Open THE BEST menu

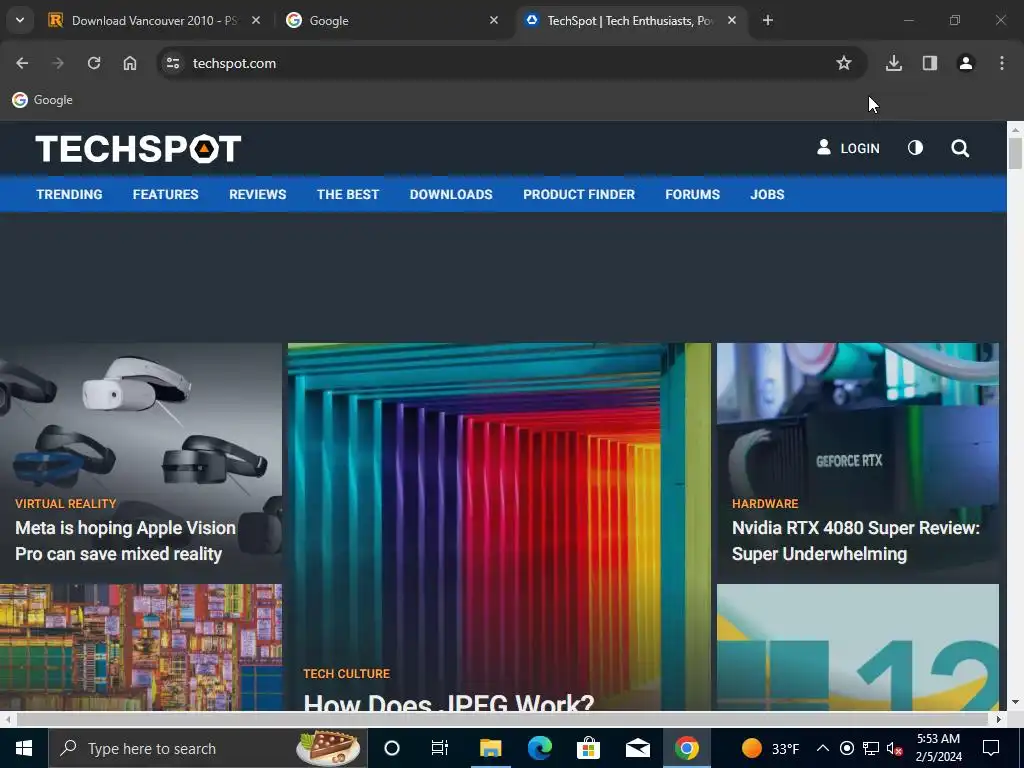[x=347, y=195]
